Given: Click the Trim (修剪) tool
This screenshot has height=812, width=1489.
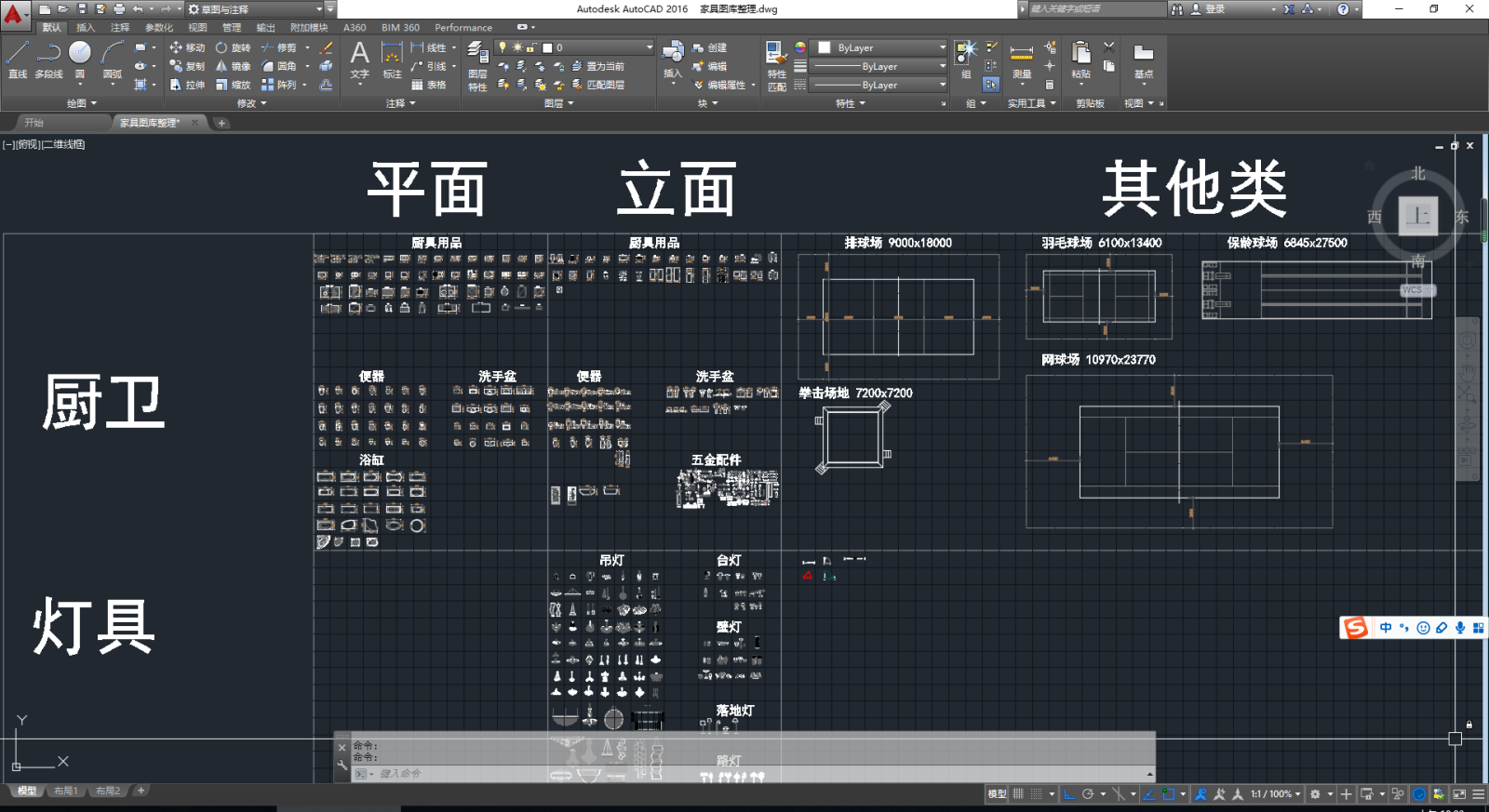Looking at the screenshot, I should [x=278, y=47].
